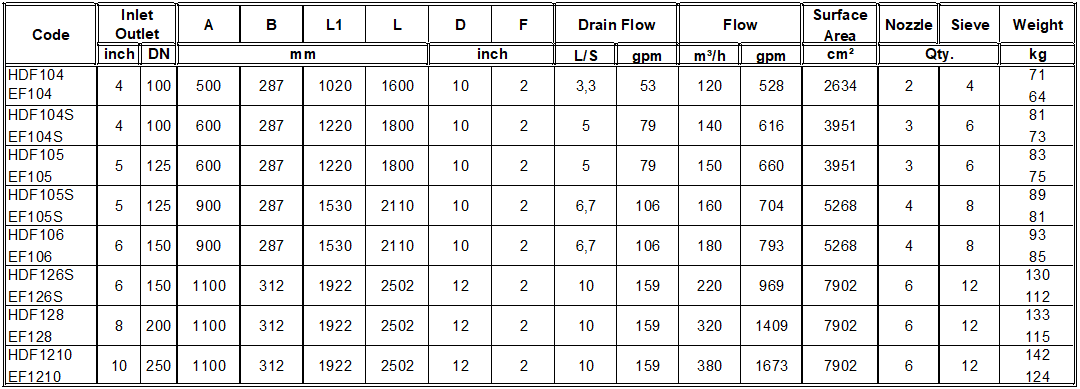1080x389 pixels.
Task: Click surface area value 2634
Action: point(840,85)
